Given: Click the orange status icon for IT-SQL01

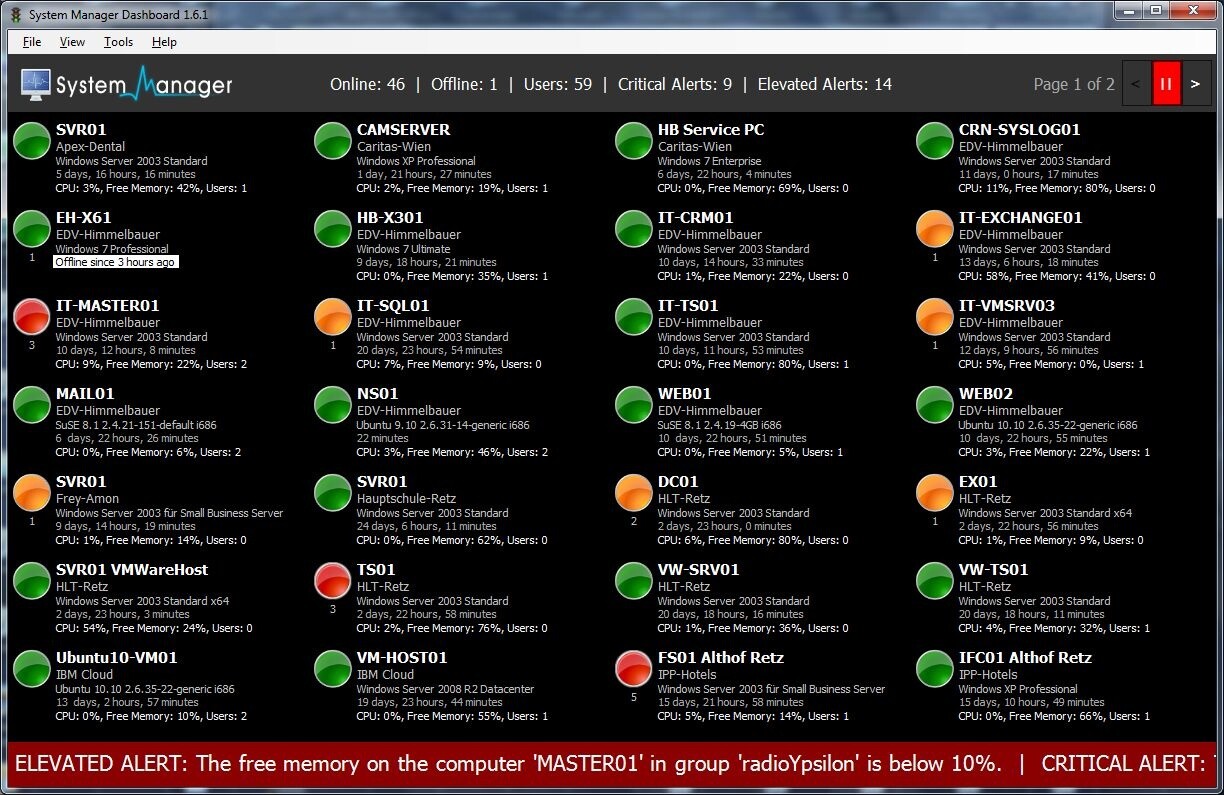Looking at the screenshot, I should (x=333, y=317).
